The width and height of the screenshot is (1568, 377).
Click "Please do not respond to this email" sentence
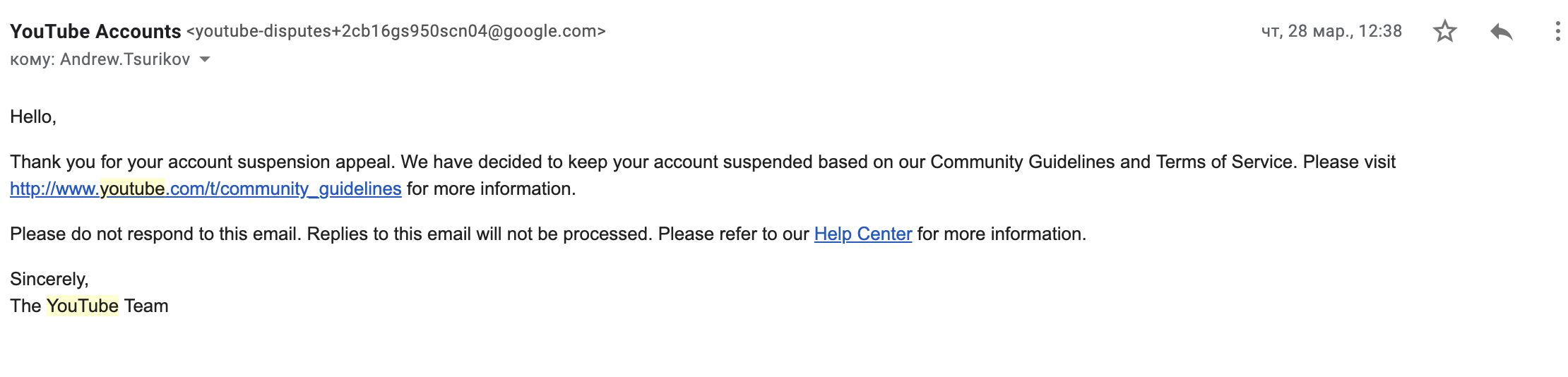pos(156,234)
